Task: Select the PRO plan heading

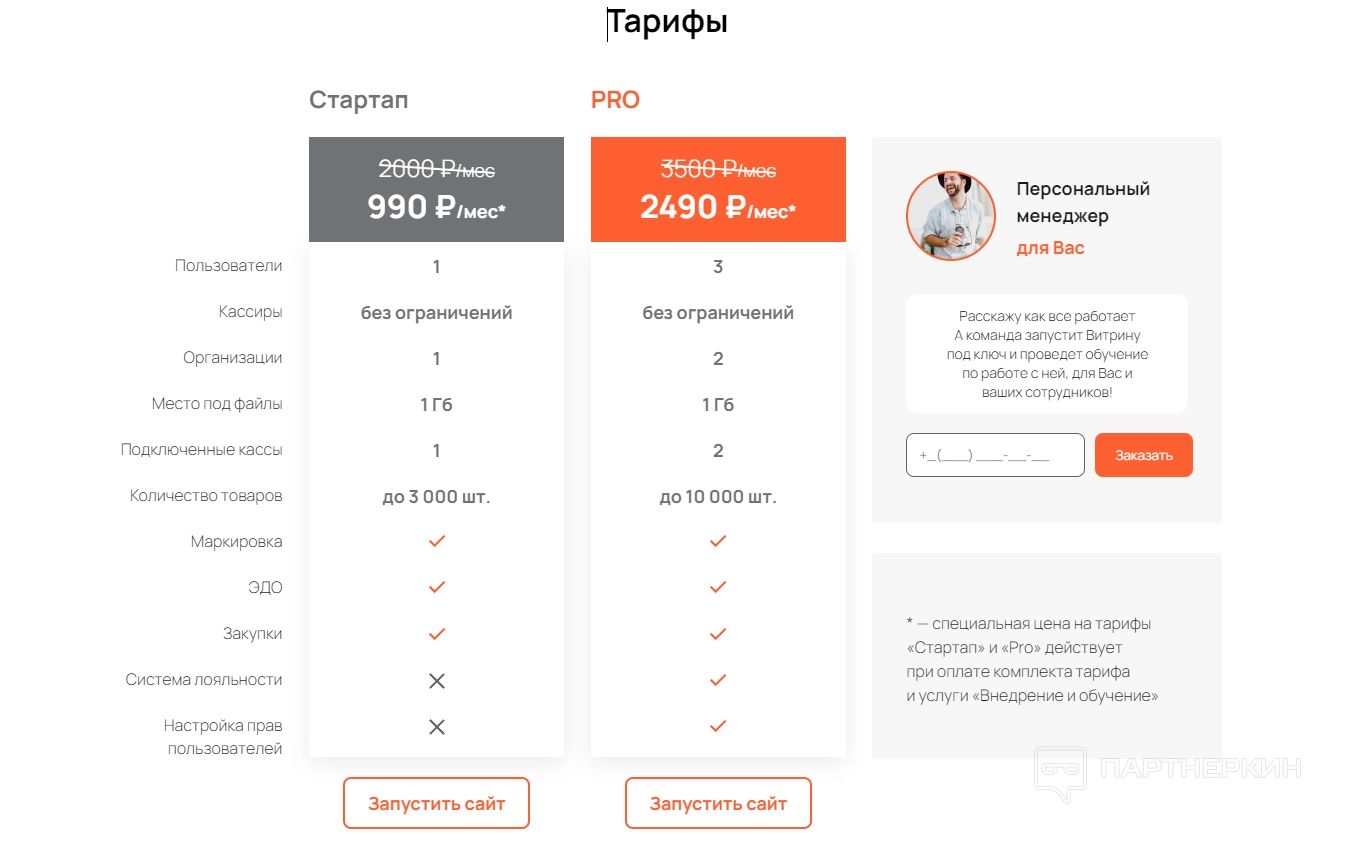Action: (x=615, y=100)
